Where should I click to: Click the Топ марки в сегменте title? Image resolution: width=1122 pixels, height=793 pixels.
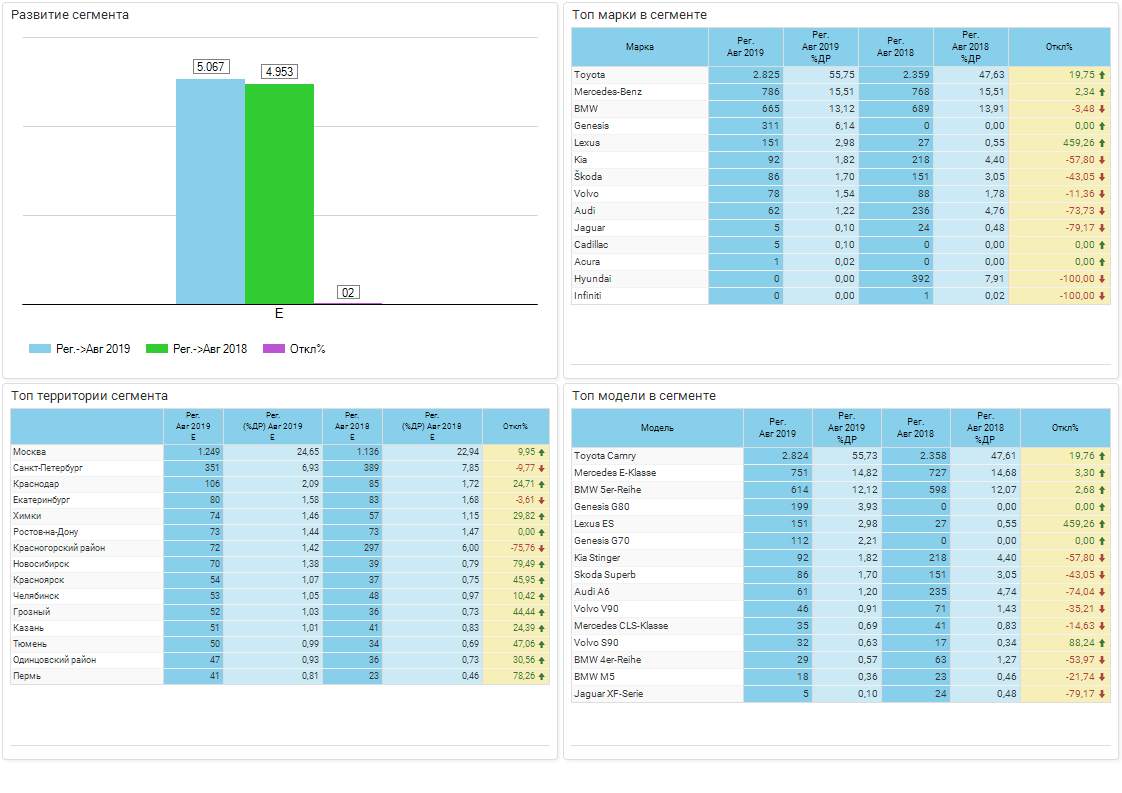tap(639, 15)
